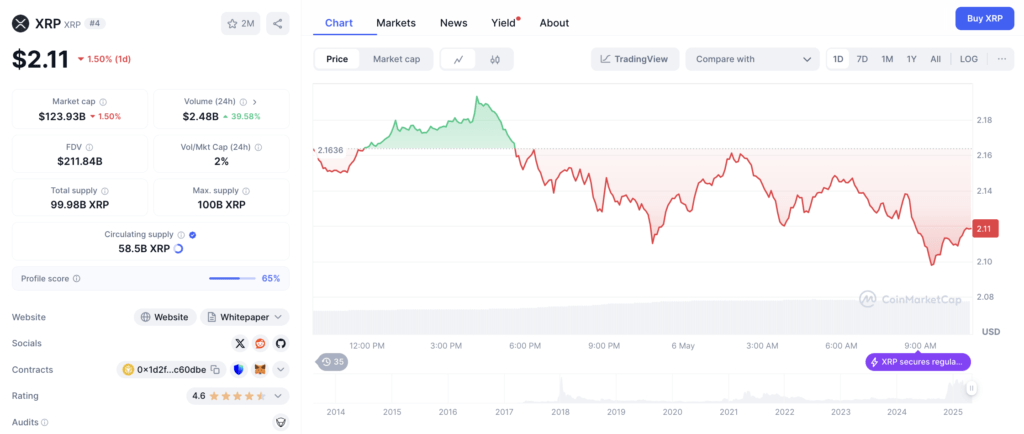Click the Profile score progress bar
Screen dimensions: 1024x434
pyautogui.click(x=232, y=279)
